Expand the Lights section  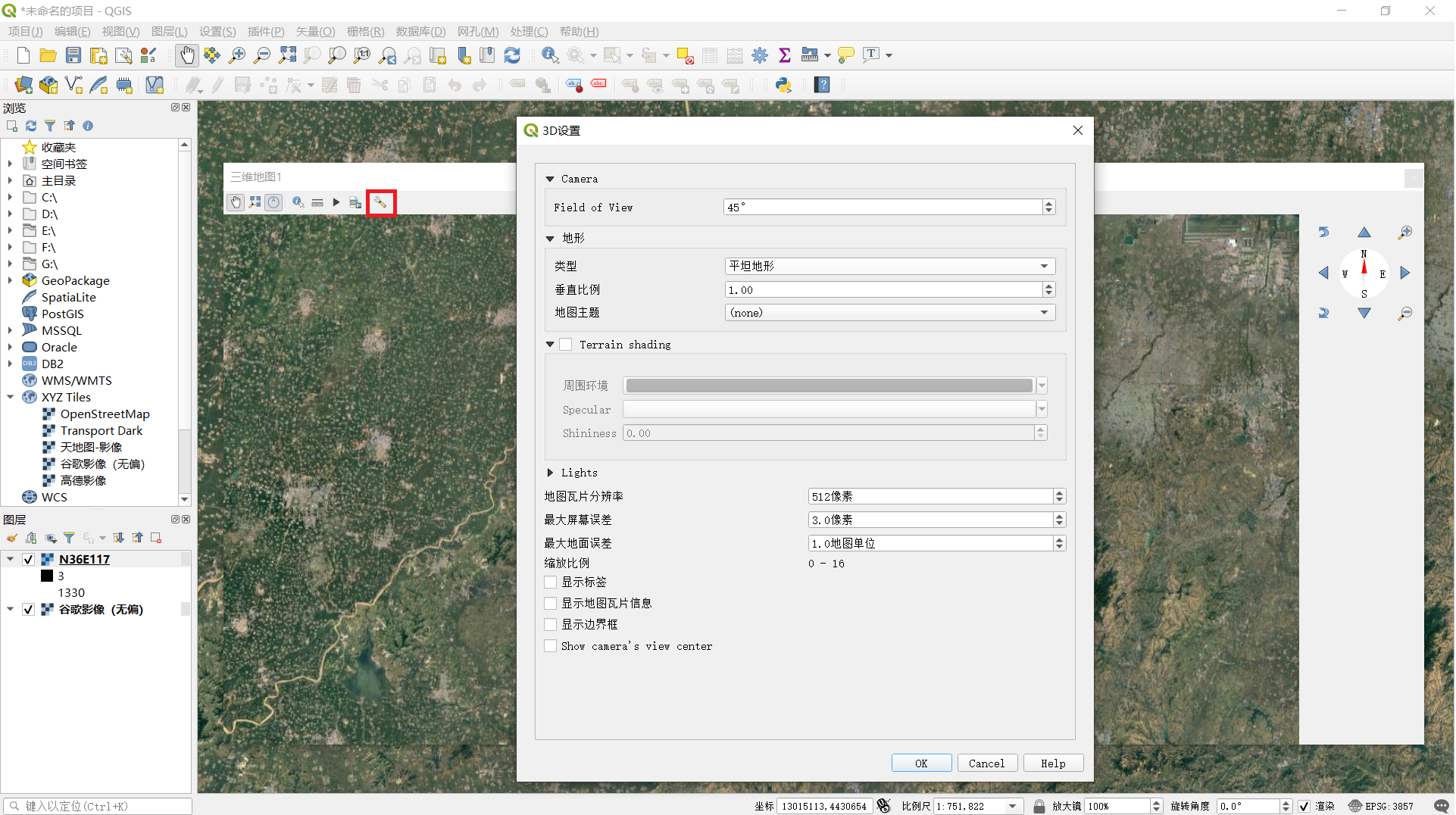pos(550,472)
